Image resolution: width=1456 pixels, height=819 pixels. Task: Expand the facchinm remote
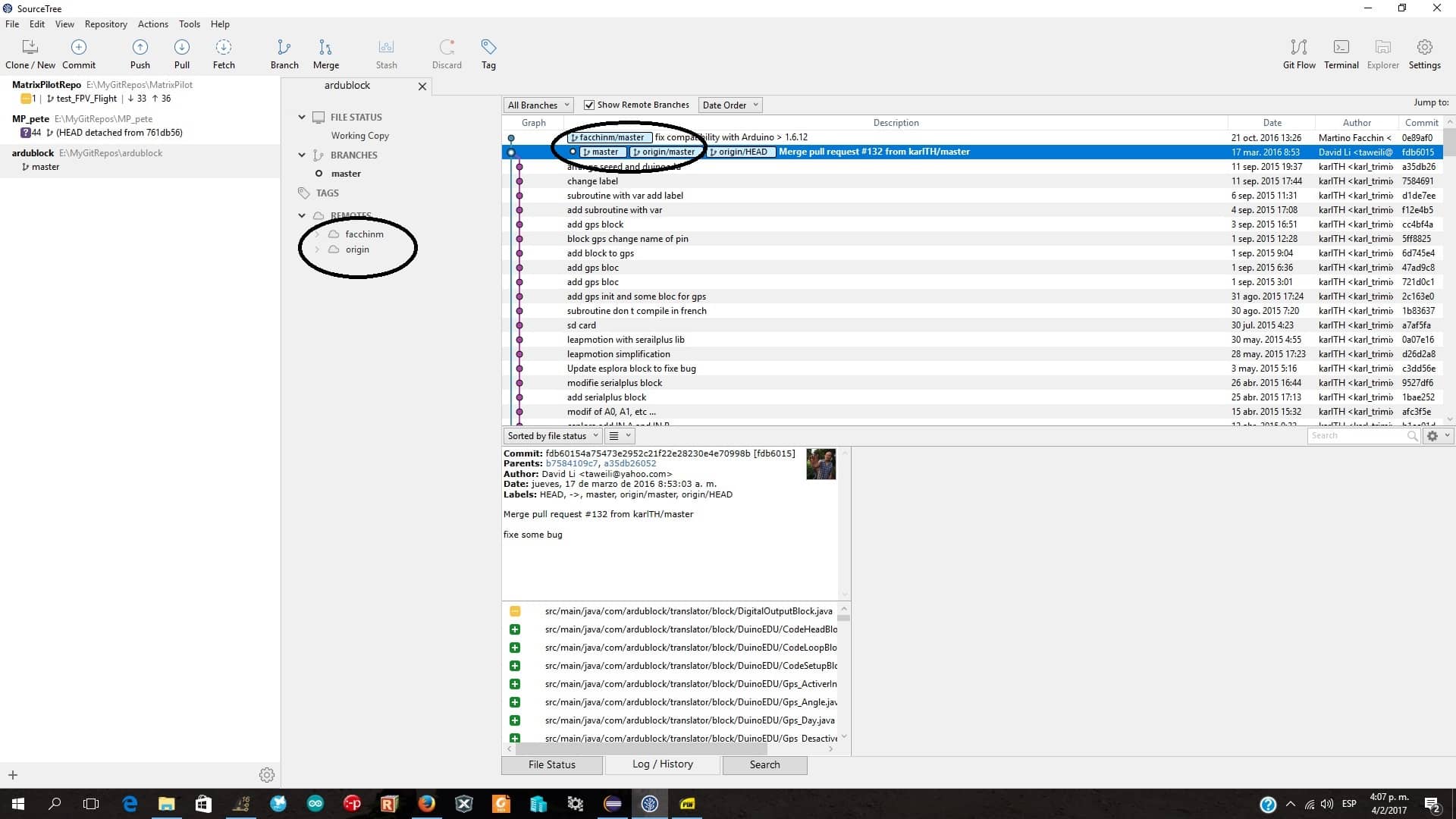click(x=317, y=234)
